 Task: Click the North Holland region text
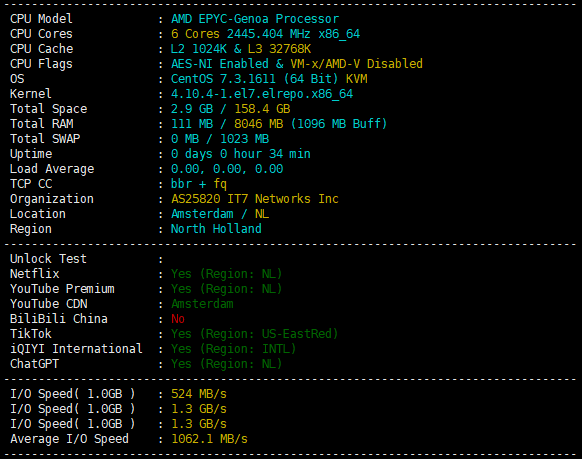tap(216, 229)
